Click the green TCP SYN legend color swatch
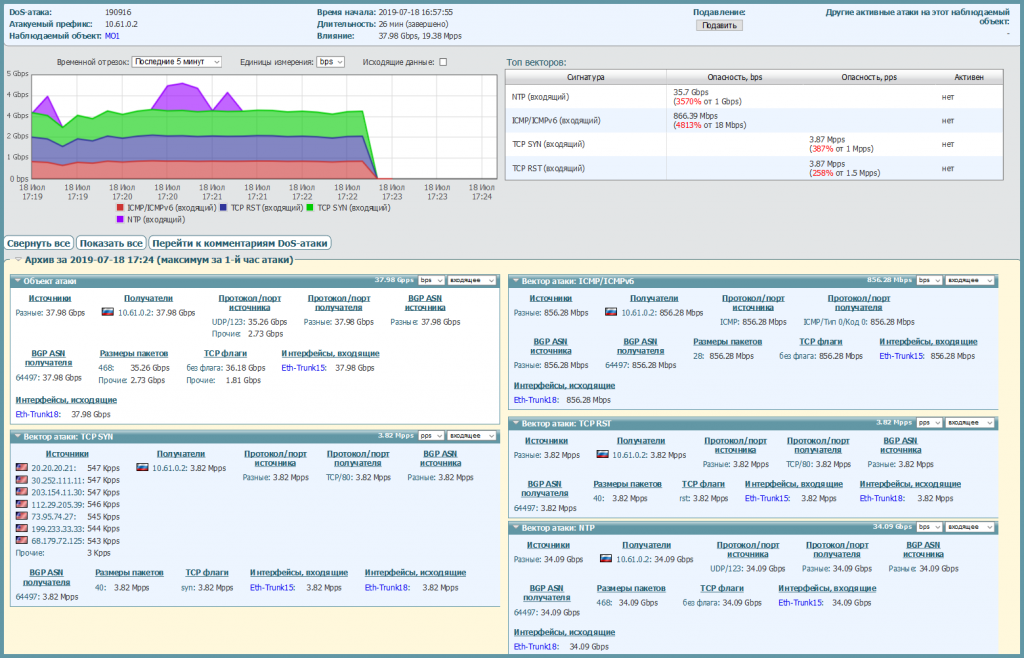The width and height of the screenshot is (1024, 658). 311,208
